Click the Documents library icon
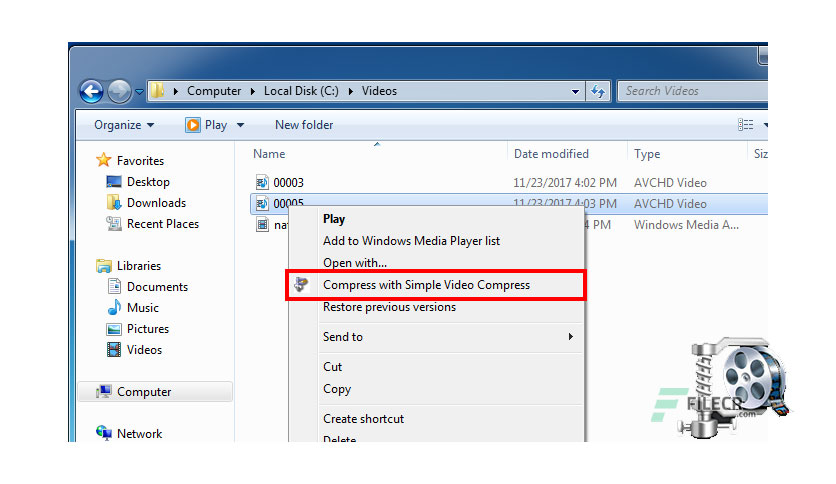836x484 pixels. tap(114, 286)
